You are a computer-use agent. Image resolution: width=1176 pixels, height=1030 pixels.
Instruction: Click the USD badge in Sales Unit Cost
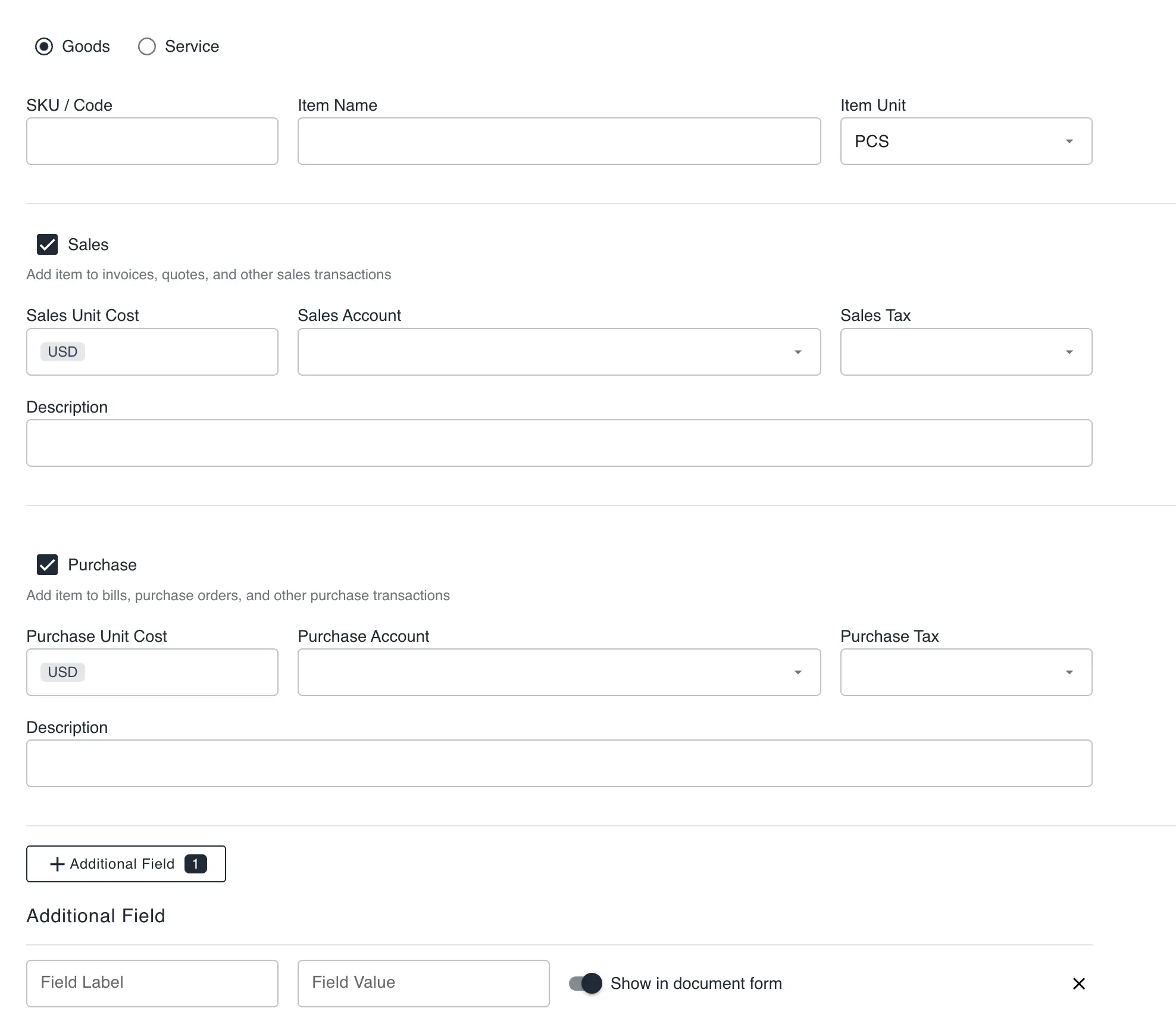(62, 351)
